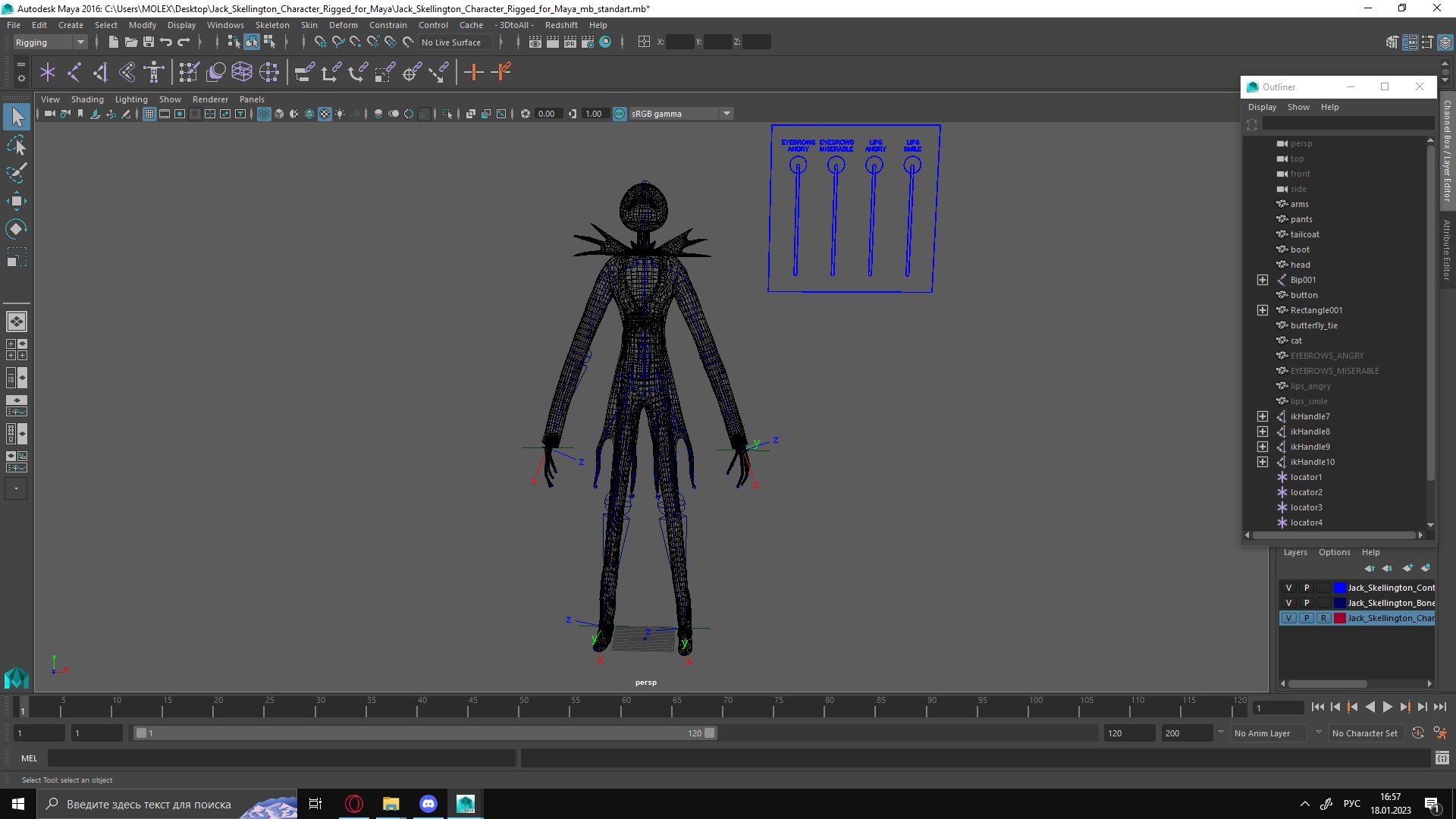The height and width of the screenshot is (819, 1456).
Task: Open the viewport Shading menu
Action: pyautogui.click(x=87, y=99)
